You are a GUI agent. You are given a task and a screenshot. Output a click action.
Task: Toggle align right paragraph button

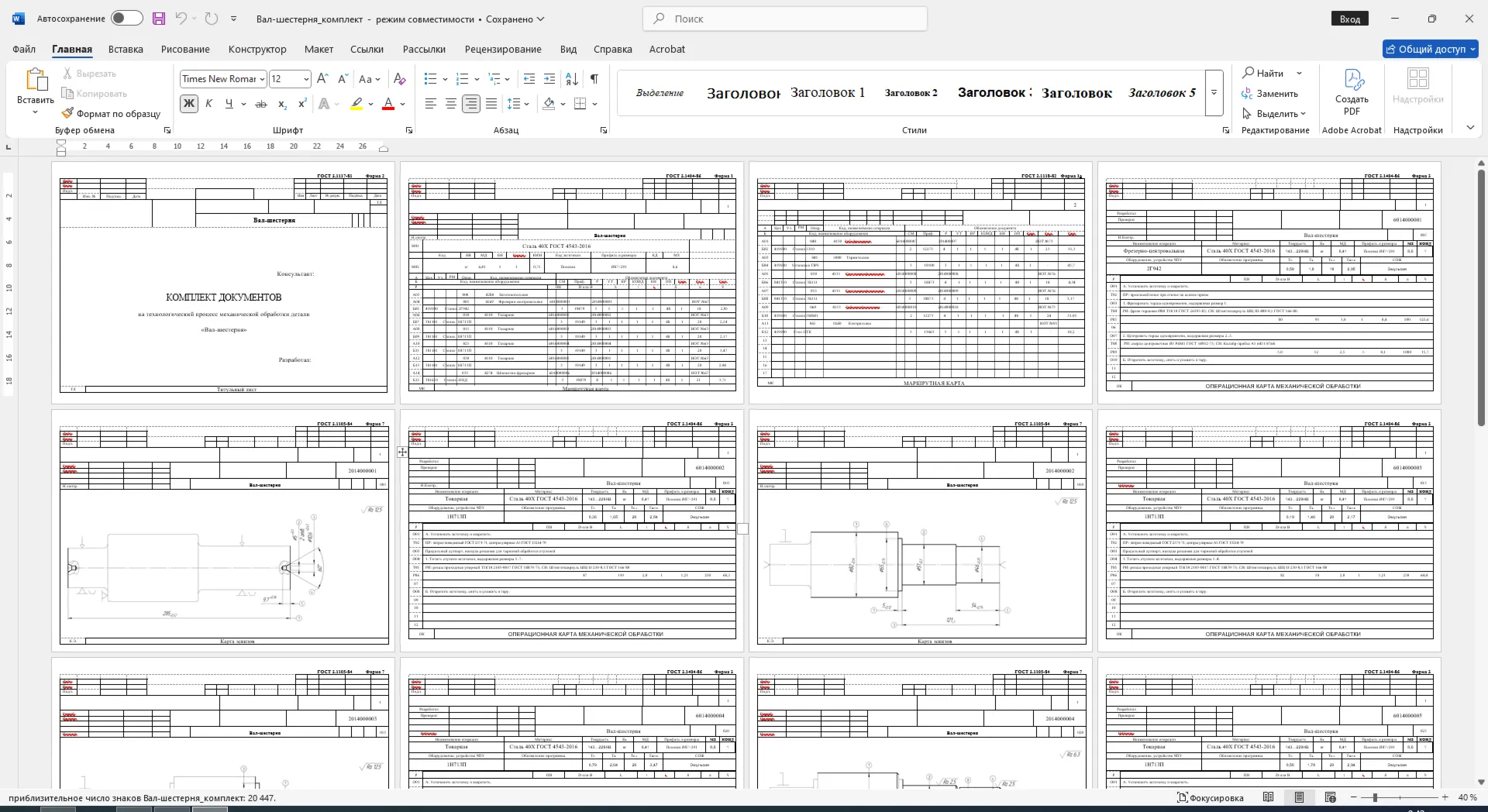coord(471,103)
